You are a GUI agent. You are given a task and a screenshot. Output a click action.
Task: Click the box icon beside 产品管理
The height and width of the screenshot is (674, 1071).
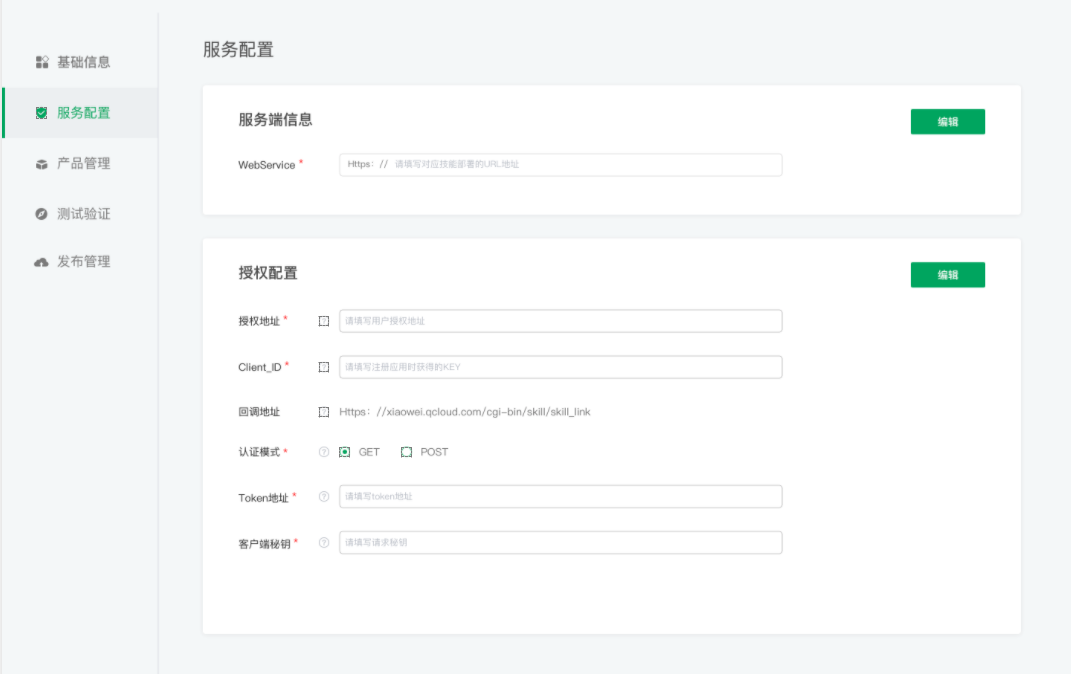point(41,163)
